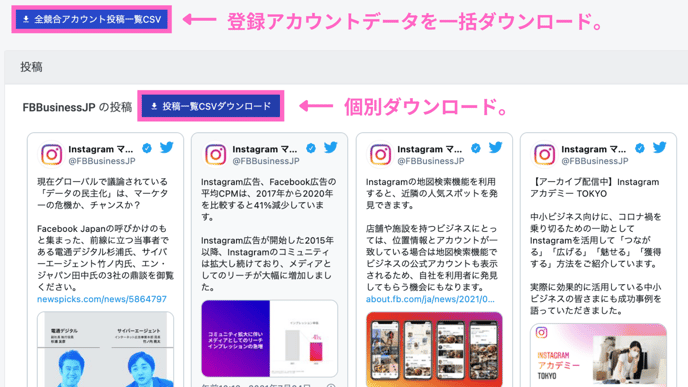Screen dimensions: 688x387
Task: Click verified badge on 平均CPM tweet
Action: 311,148
